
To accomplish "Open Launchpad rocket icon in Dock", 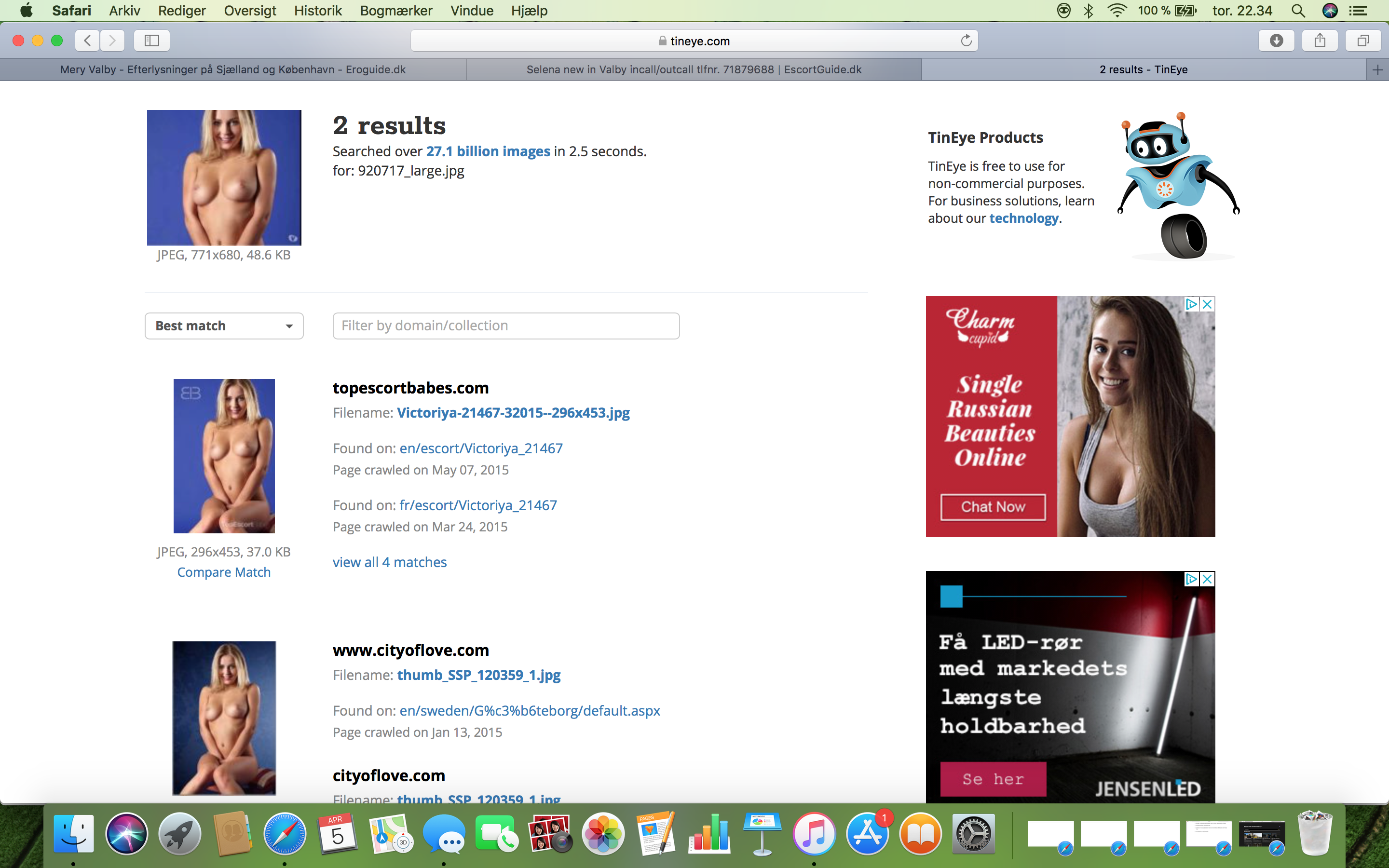I will point(179,834).
